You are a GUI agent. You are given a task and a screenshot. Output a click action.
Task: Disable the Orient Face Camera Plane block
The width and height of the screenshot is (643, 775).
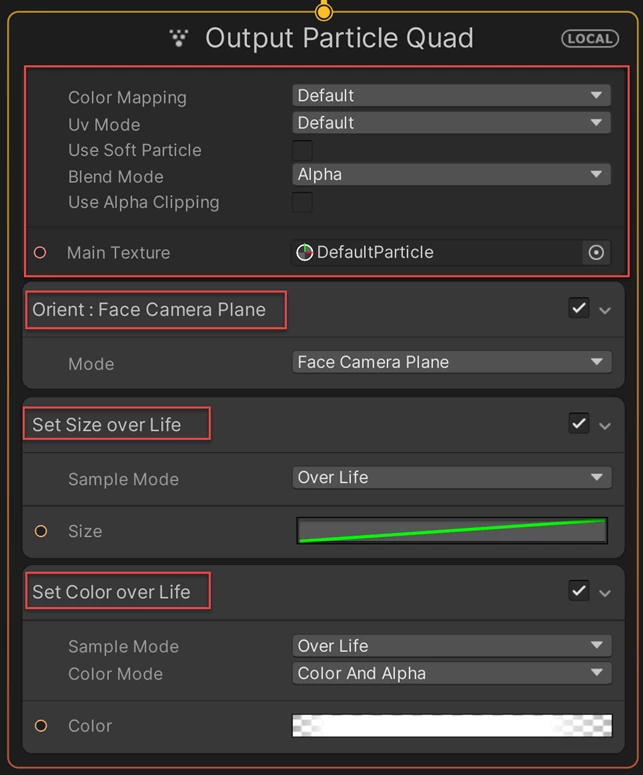(x=579, y=308)
